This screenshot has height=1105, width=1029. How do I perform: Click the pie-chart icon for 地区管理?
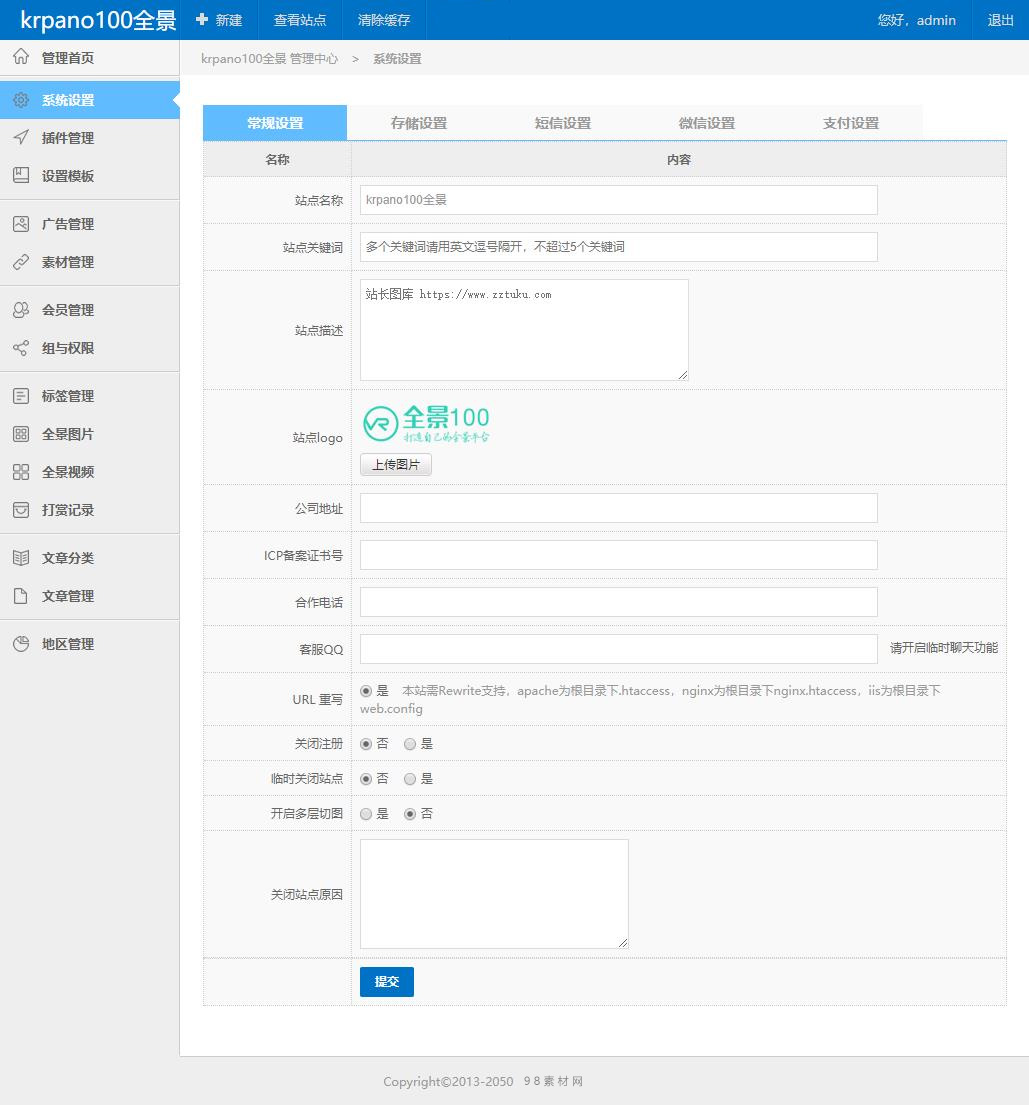click(x=21, y=644)
